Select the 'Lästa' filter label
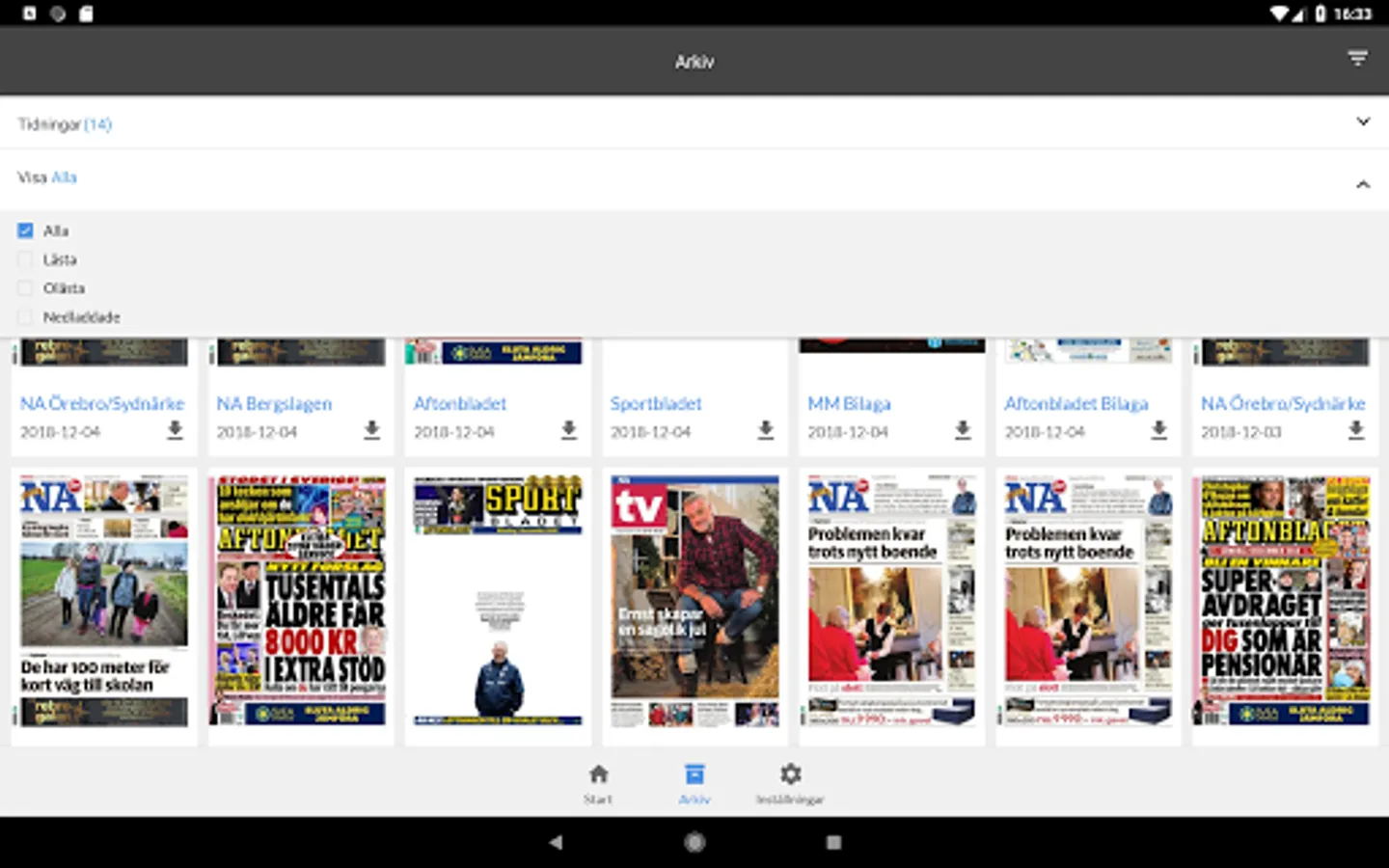Viewport: 1389px width, 868px height. tap(60, 259)
